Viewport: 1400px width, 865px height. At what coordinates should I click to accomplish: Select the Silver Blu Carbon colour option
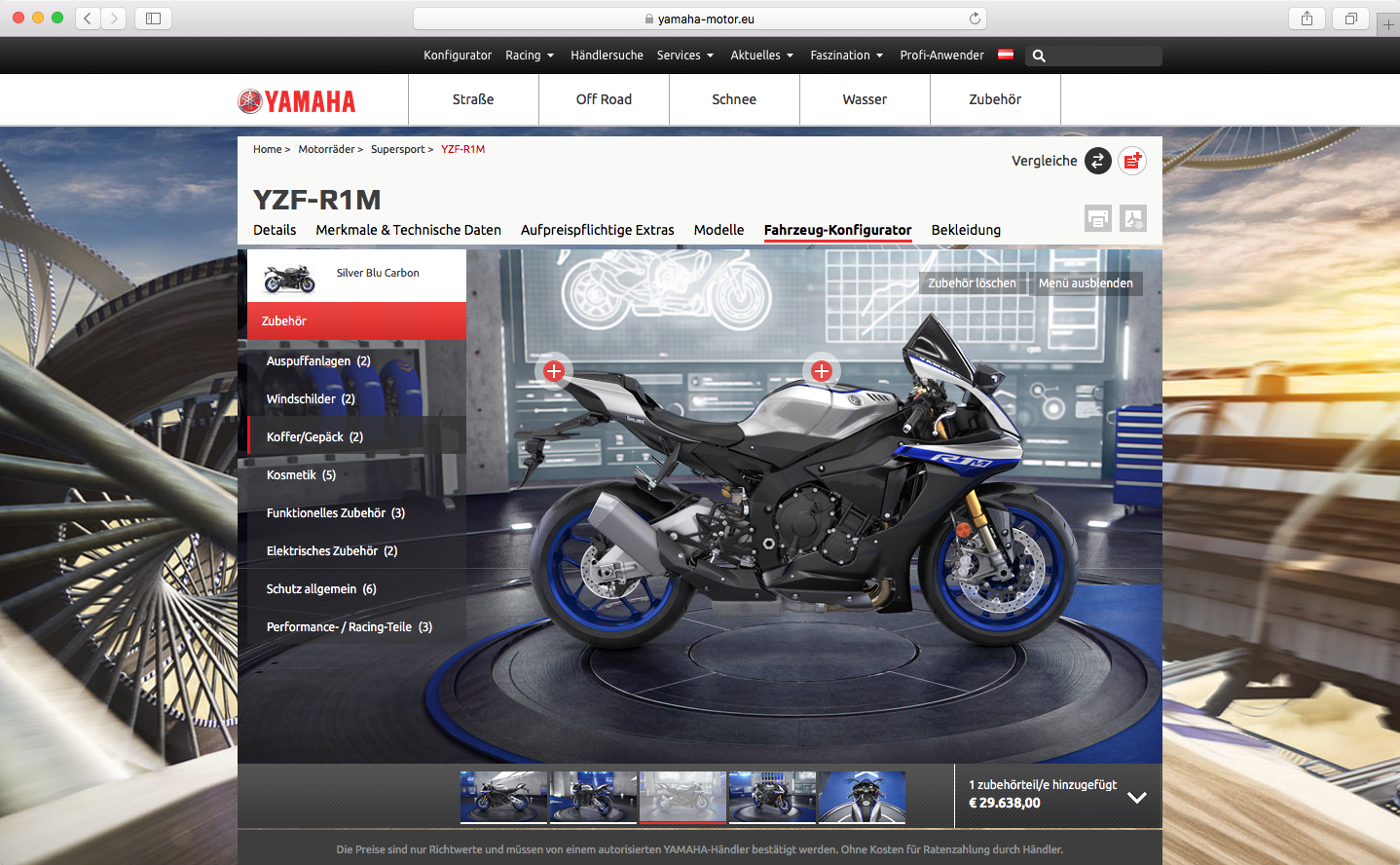356,276
